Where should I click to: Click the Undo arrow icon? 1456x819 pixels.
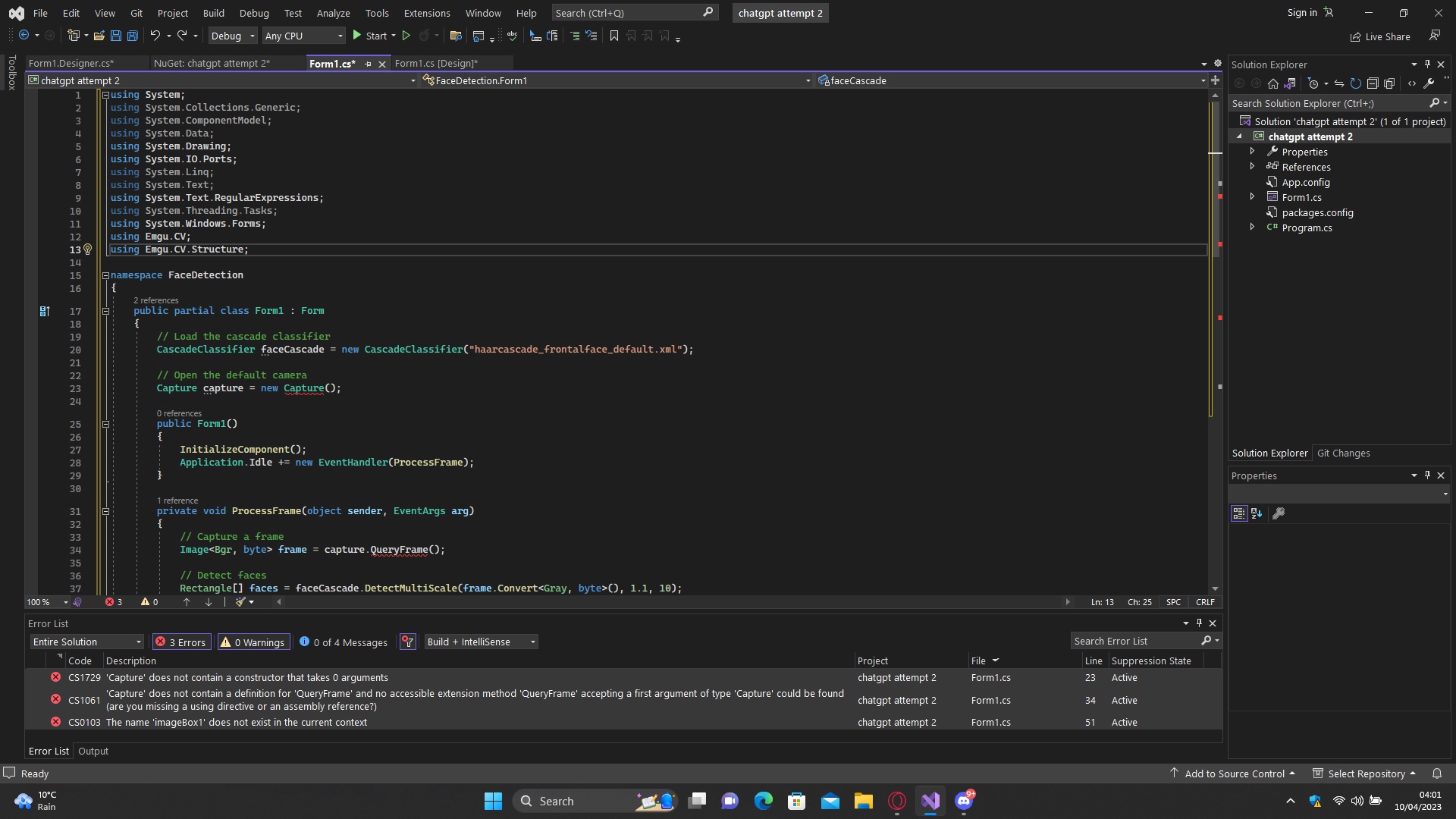pos(155,36)
